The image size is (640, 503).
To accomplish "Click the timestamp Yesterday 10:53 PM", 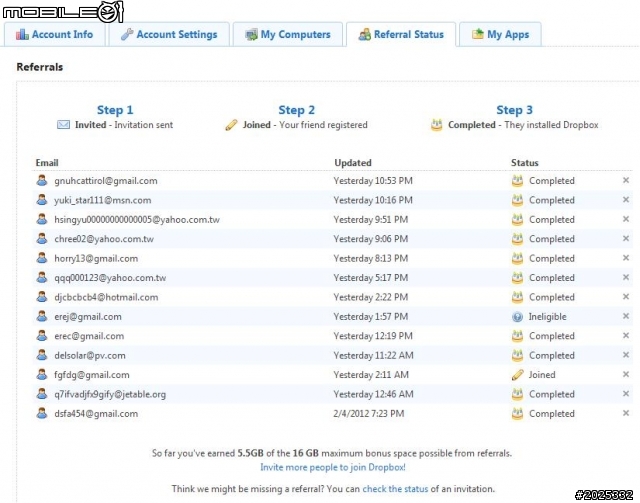I will 373,180.
